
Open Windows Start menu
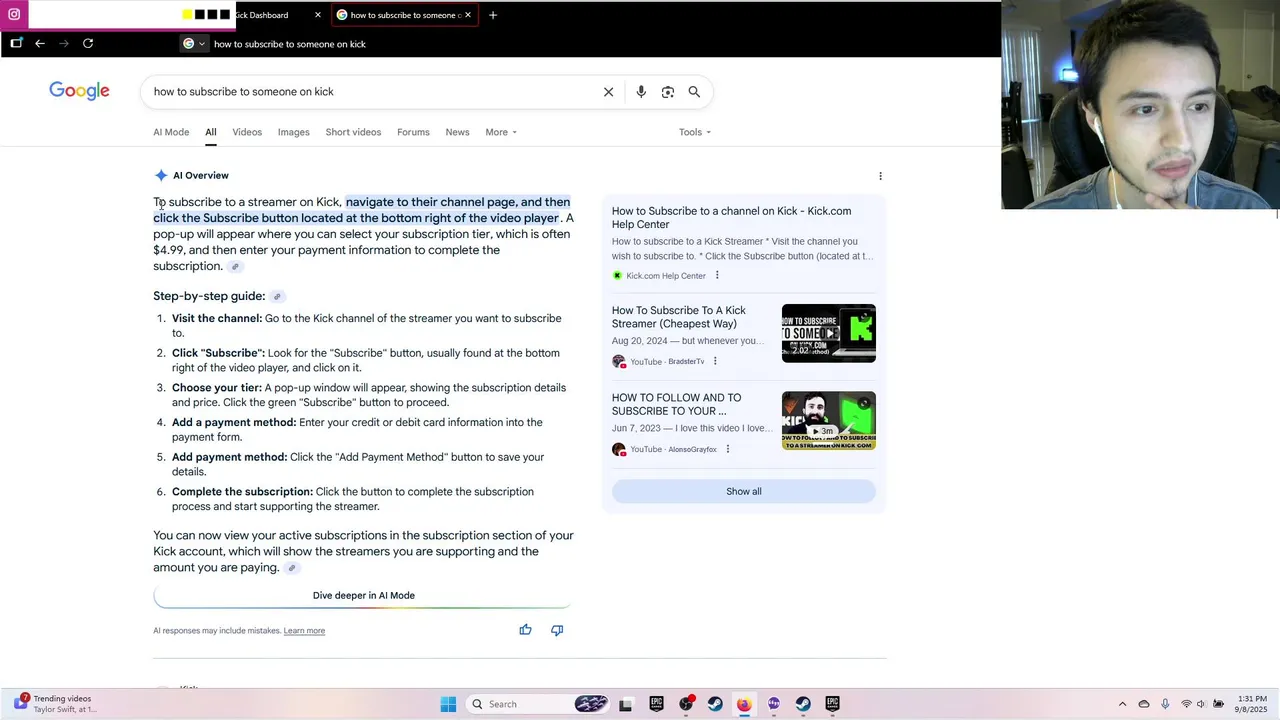click(448, 704)
